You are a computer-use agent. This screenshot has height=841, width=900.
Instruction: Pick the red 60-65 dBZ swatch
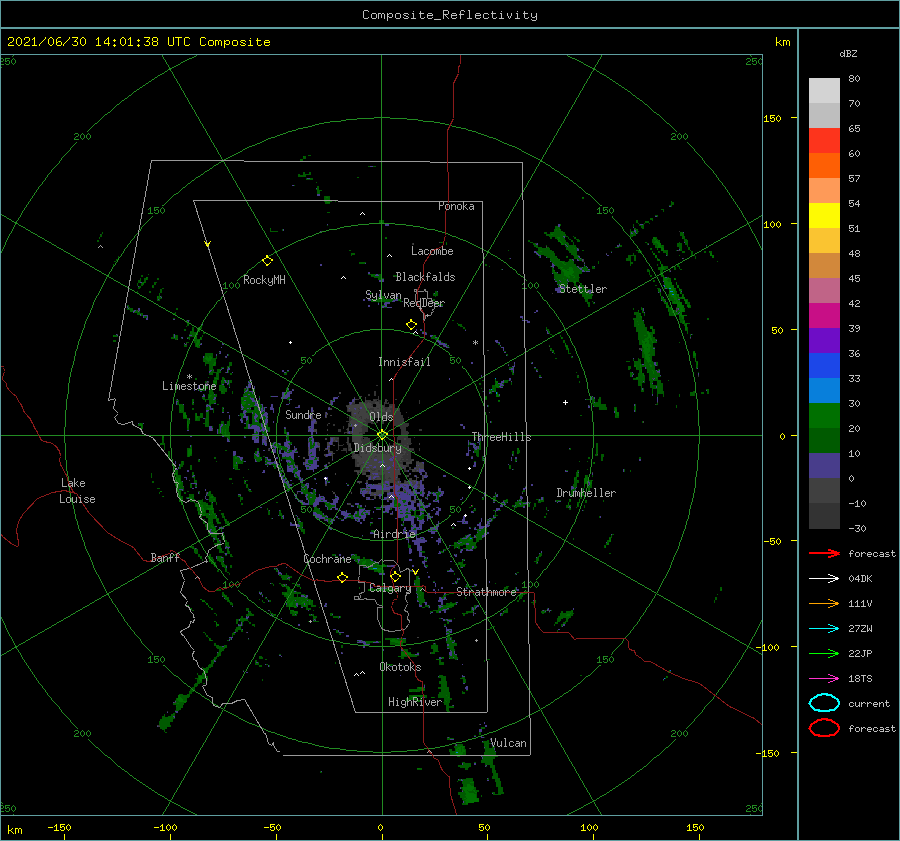click(x=824, y=141)
